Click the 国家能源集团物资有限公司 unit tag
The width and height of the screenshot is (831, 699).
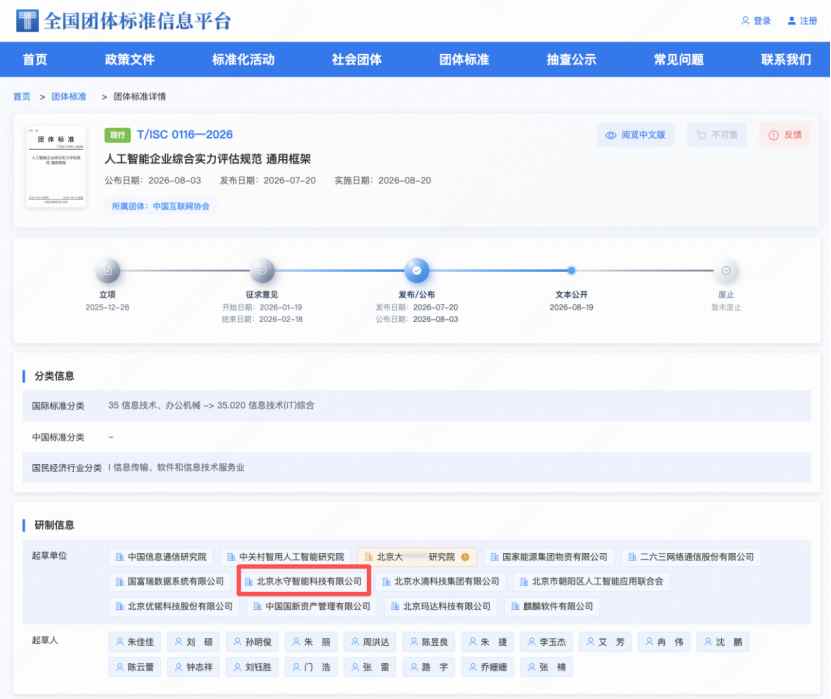[x=549, y=557]
